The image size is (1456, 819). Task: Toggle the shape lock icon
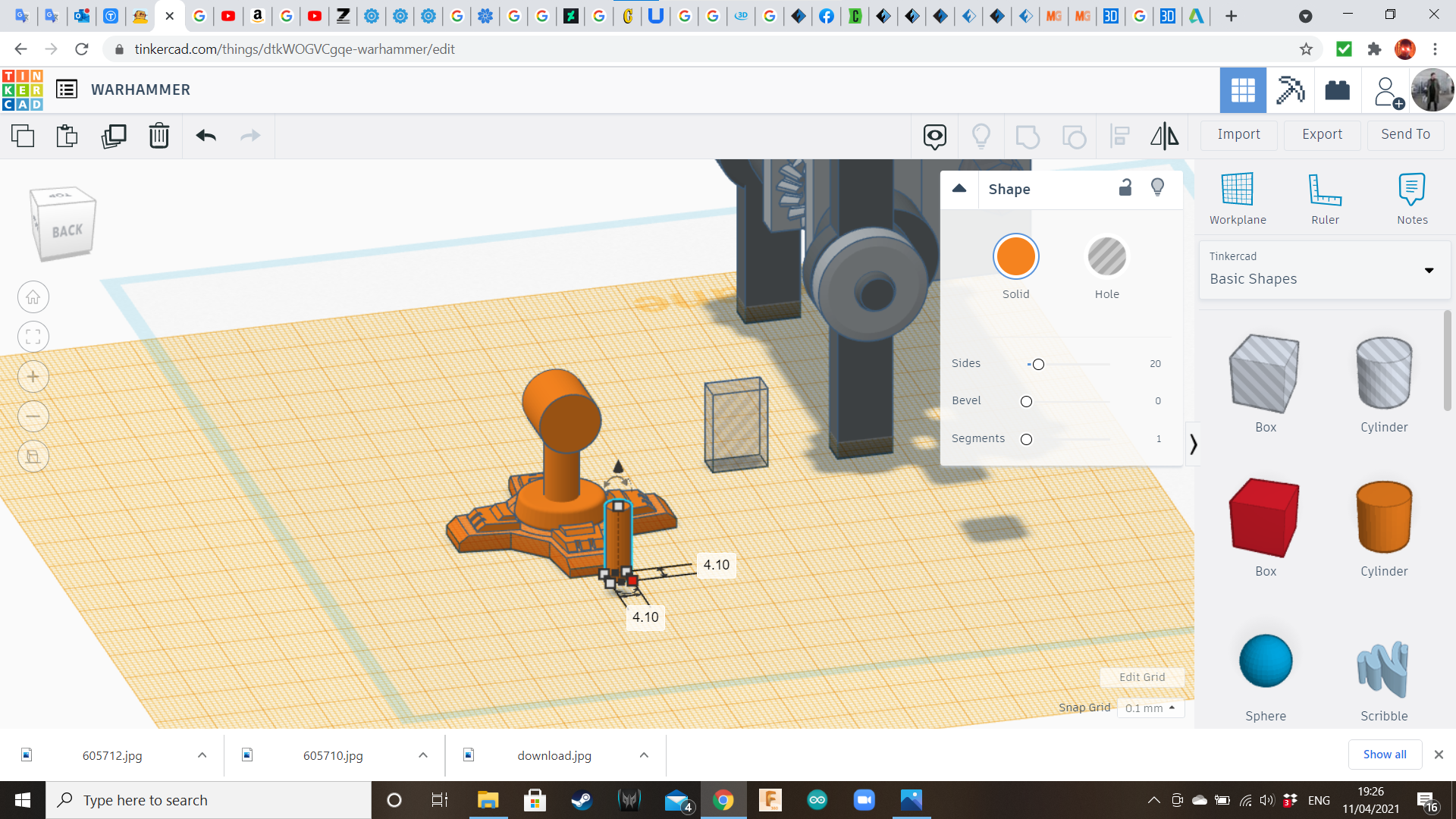coord(1125,188)
